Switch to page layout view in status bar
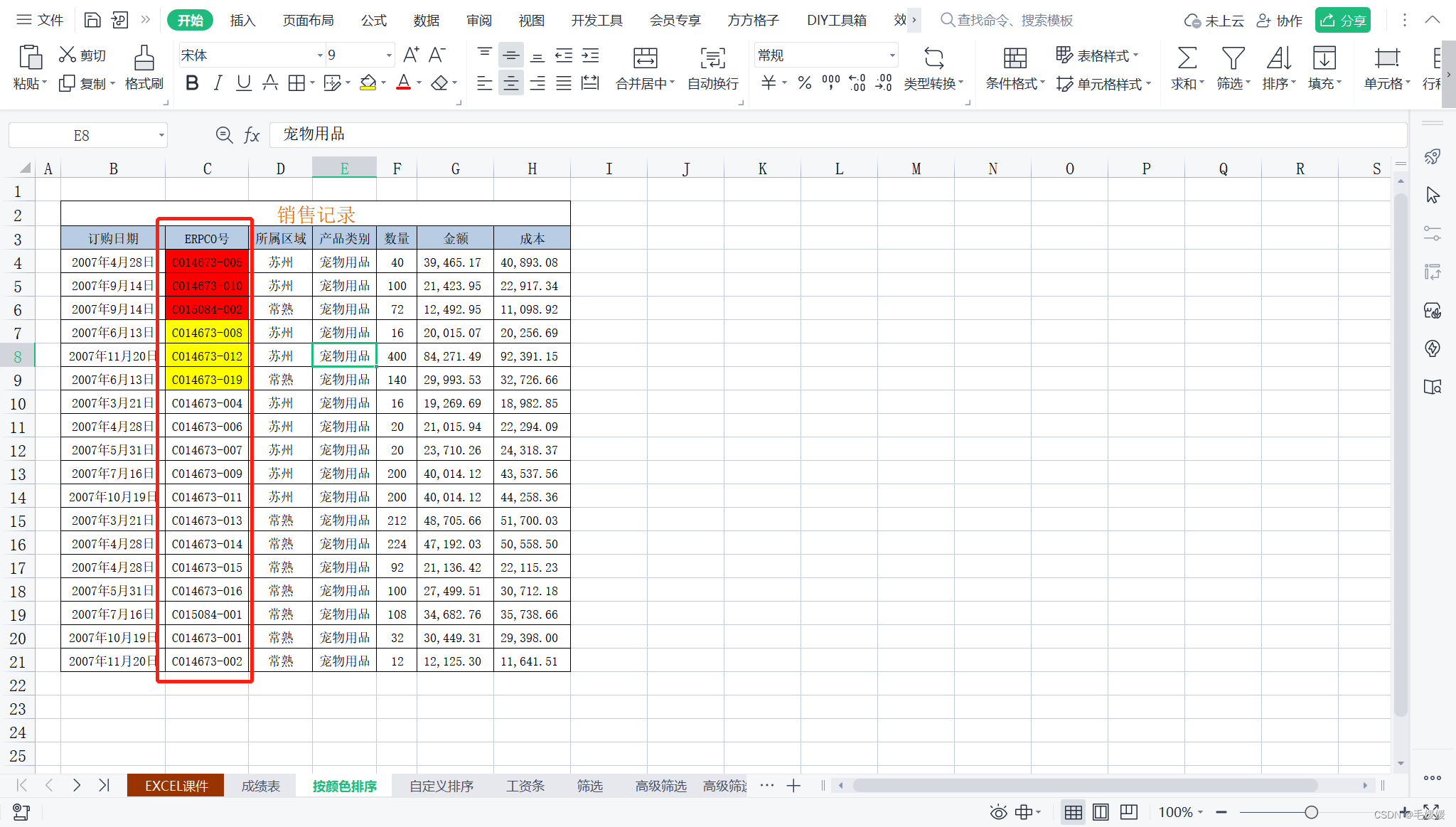This screenshot has height=827, width=1456. 1101,812
